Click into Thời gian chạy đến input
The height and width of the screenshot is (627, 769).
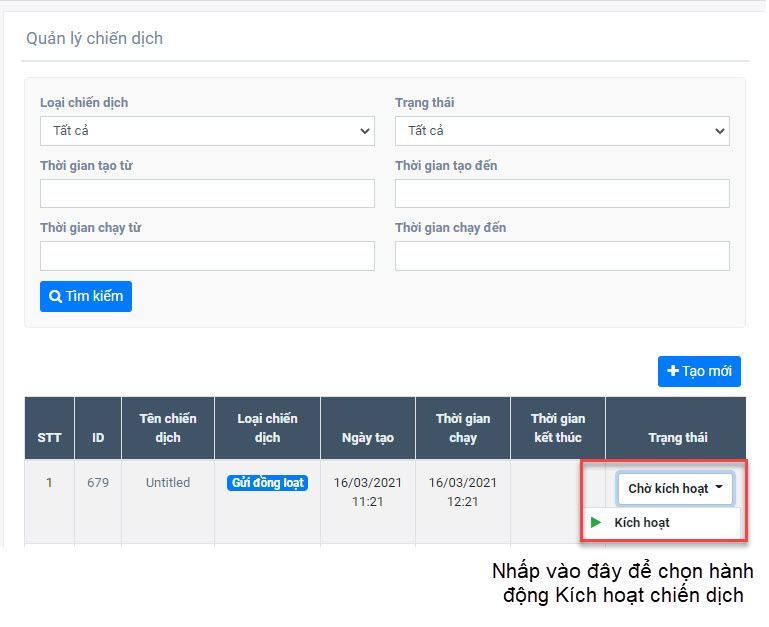pos(562,256)
